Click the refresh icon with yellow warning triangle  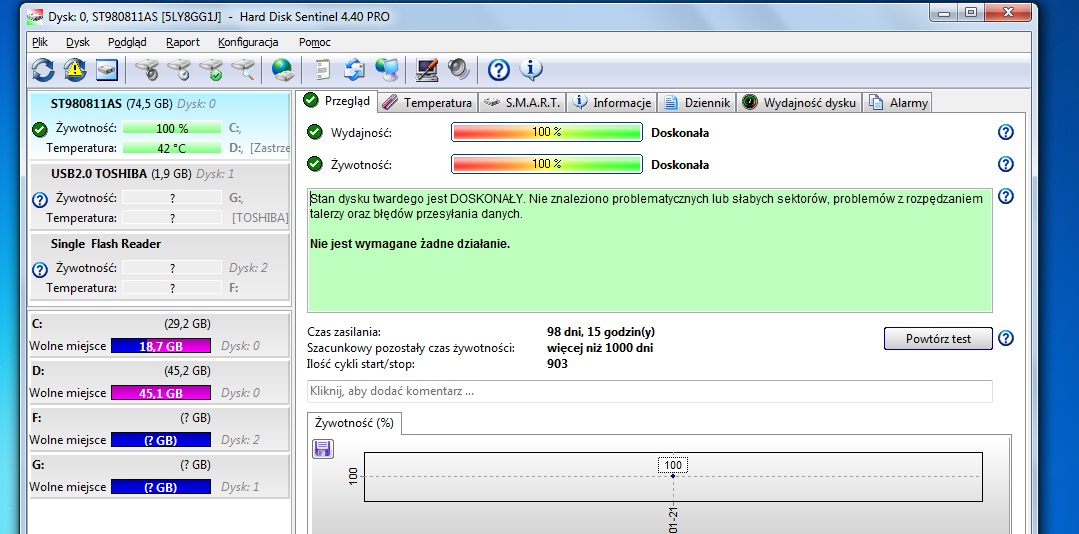74,70
